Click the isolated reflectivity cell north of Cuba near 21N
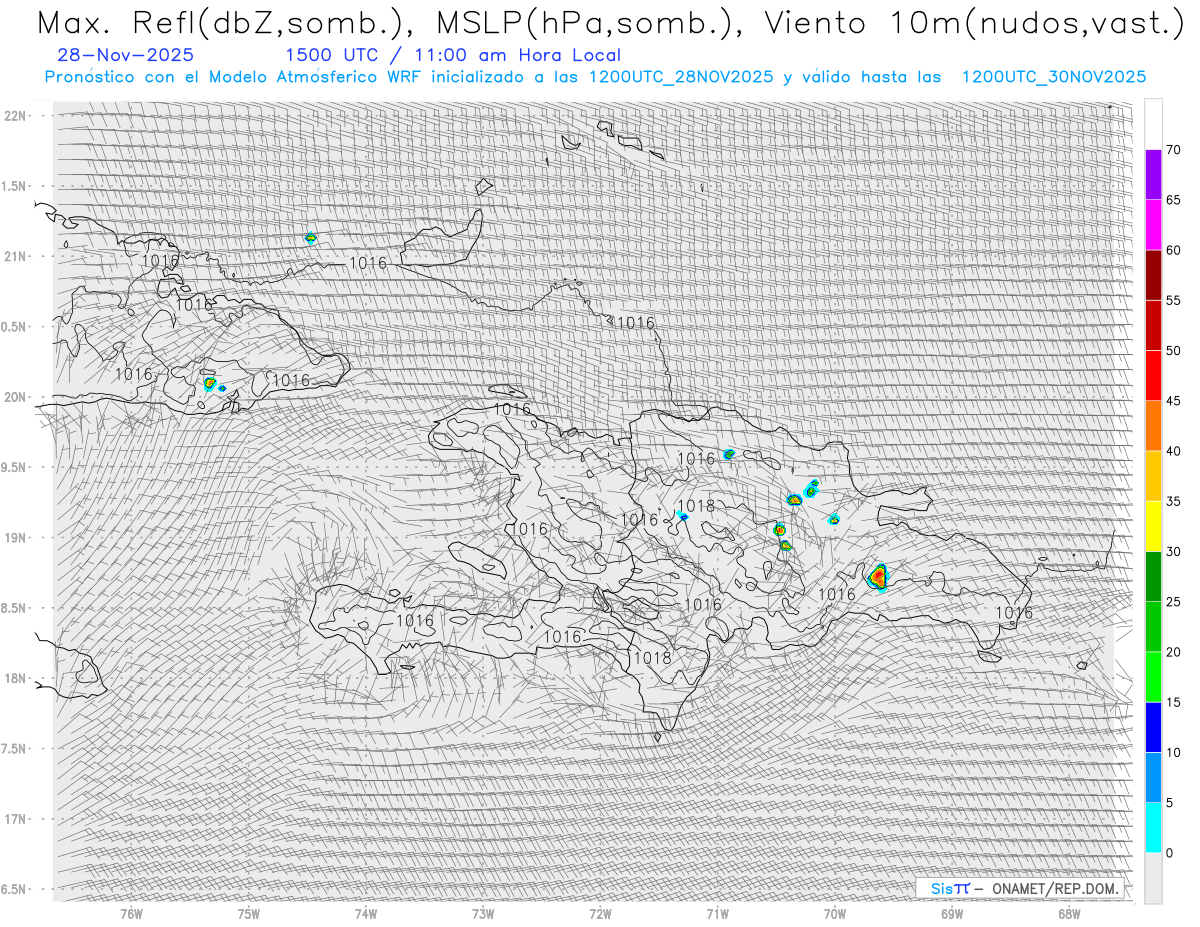 coord(310,238)
